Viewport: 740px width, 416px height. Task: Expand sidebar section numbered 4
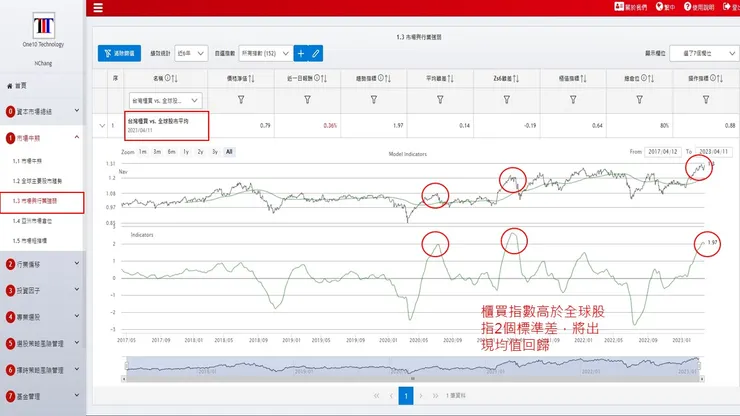(42, 317)
